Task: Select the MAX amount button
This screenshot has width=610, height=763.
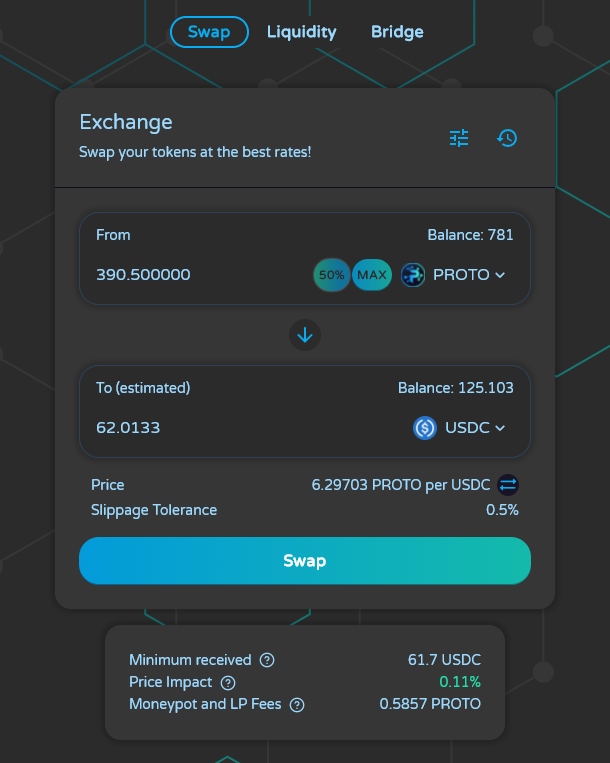Action: pos(372,275)
